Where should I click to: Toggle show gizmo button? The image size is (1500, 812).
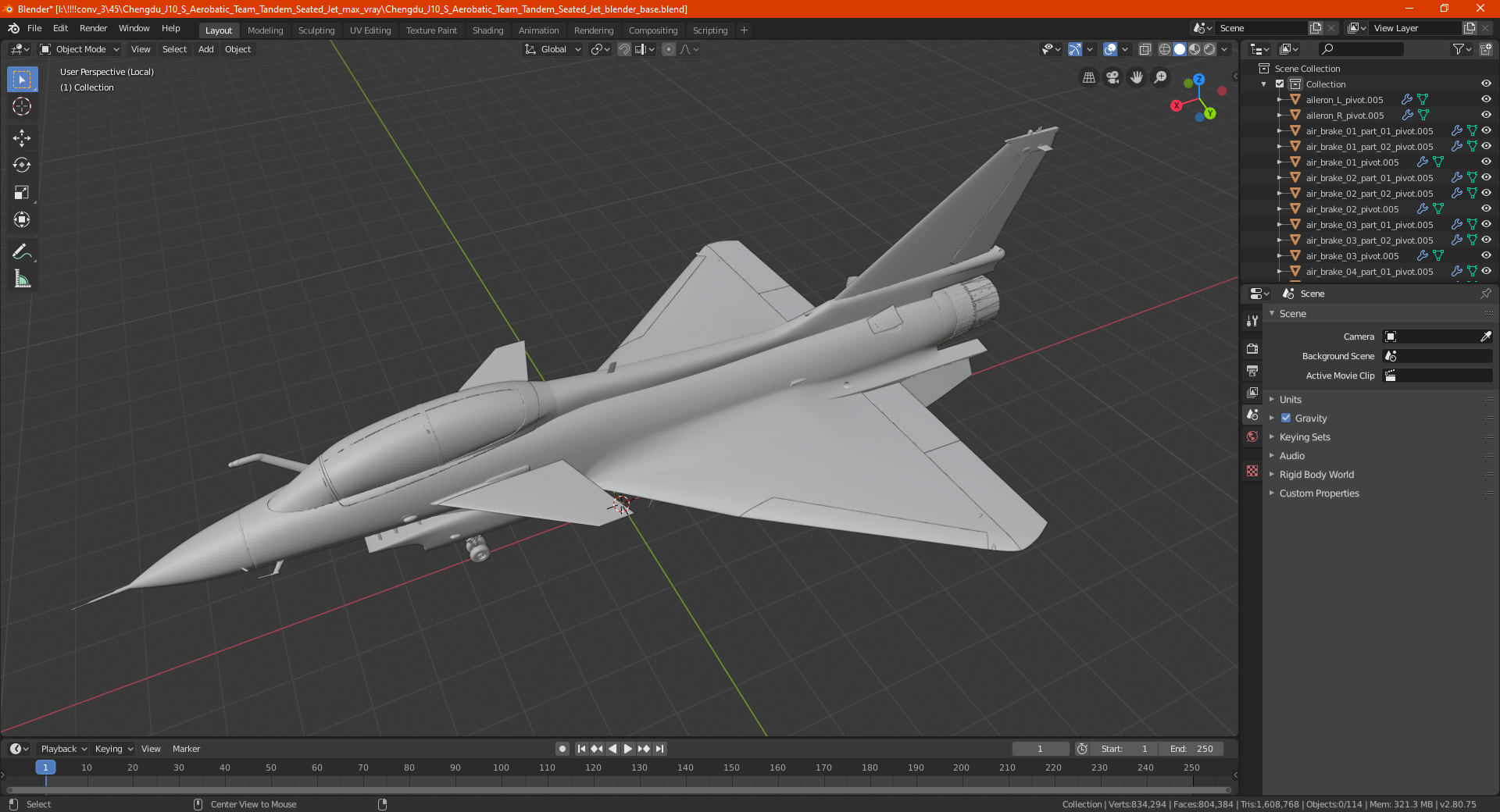[1075, 49]
